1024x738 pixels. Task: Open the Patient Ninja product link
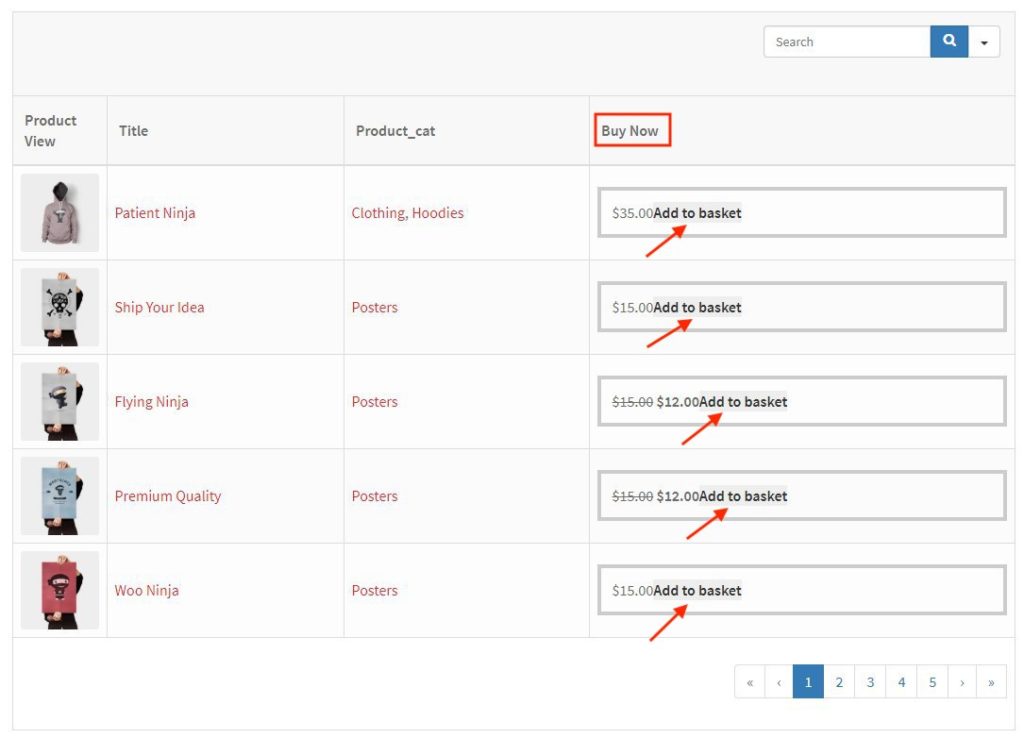[155, 213]
